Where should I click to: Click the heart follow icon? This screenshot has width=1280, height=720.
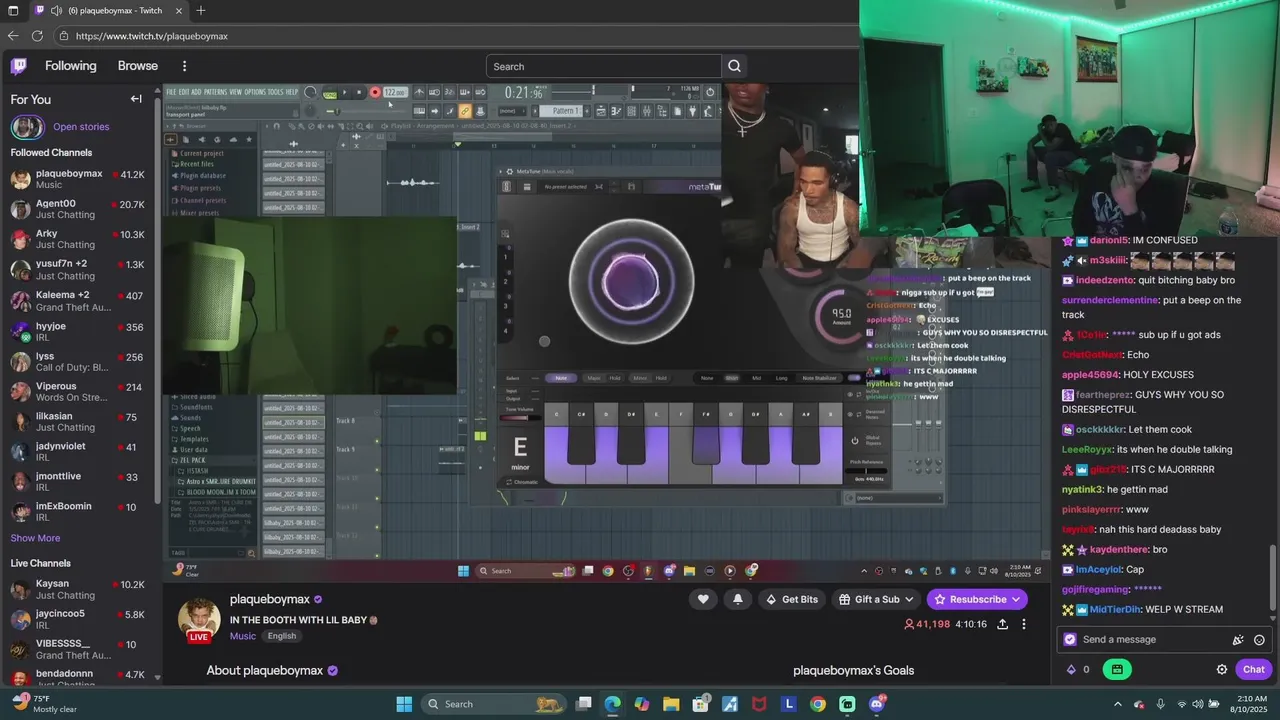(x=703, y=599)
